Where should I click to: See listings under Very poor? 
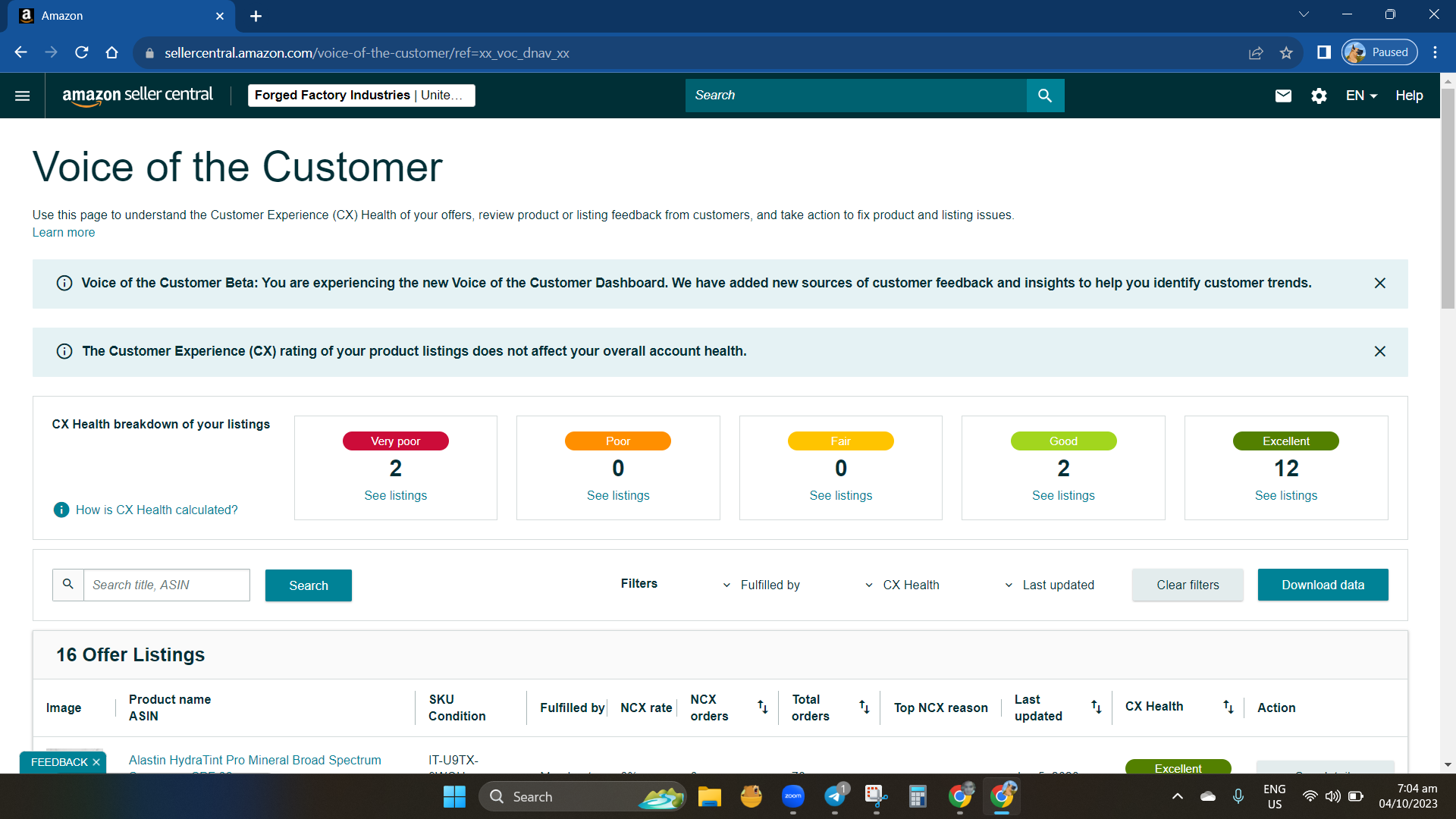[x=395, y=495]
